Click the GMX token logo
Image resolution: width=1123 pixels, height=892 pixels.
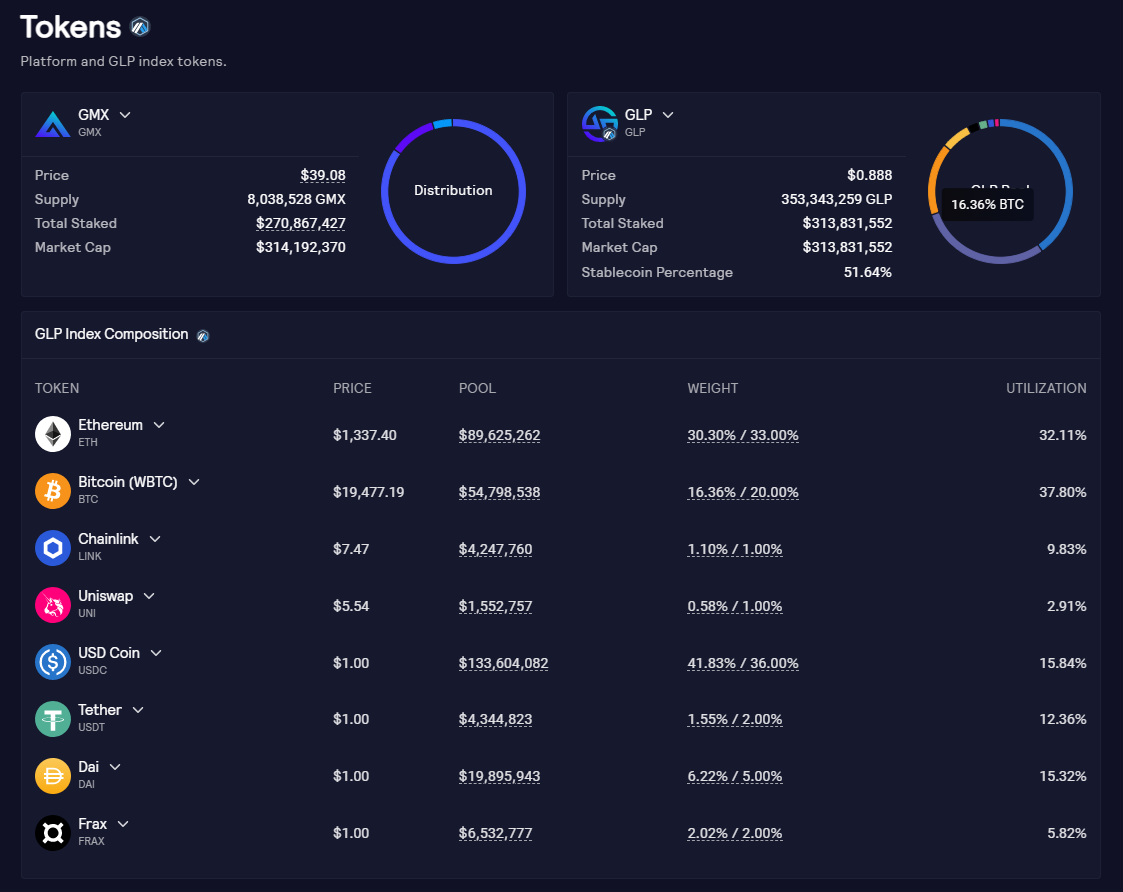coord(52,124)
